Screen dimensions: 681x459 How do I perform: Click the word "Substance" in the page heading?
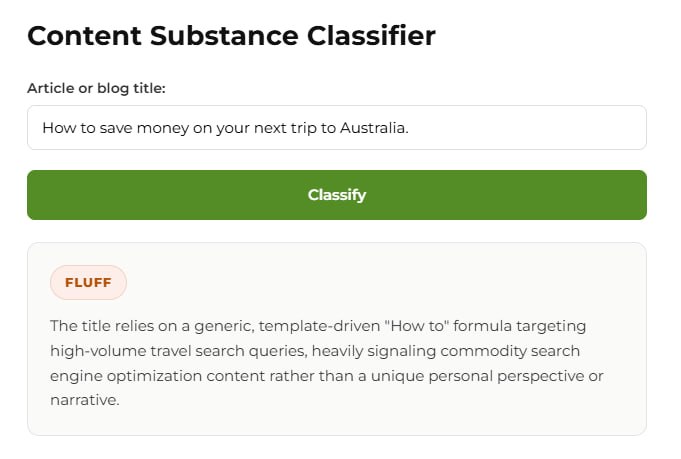coord(224,35)
